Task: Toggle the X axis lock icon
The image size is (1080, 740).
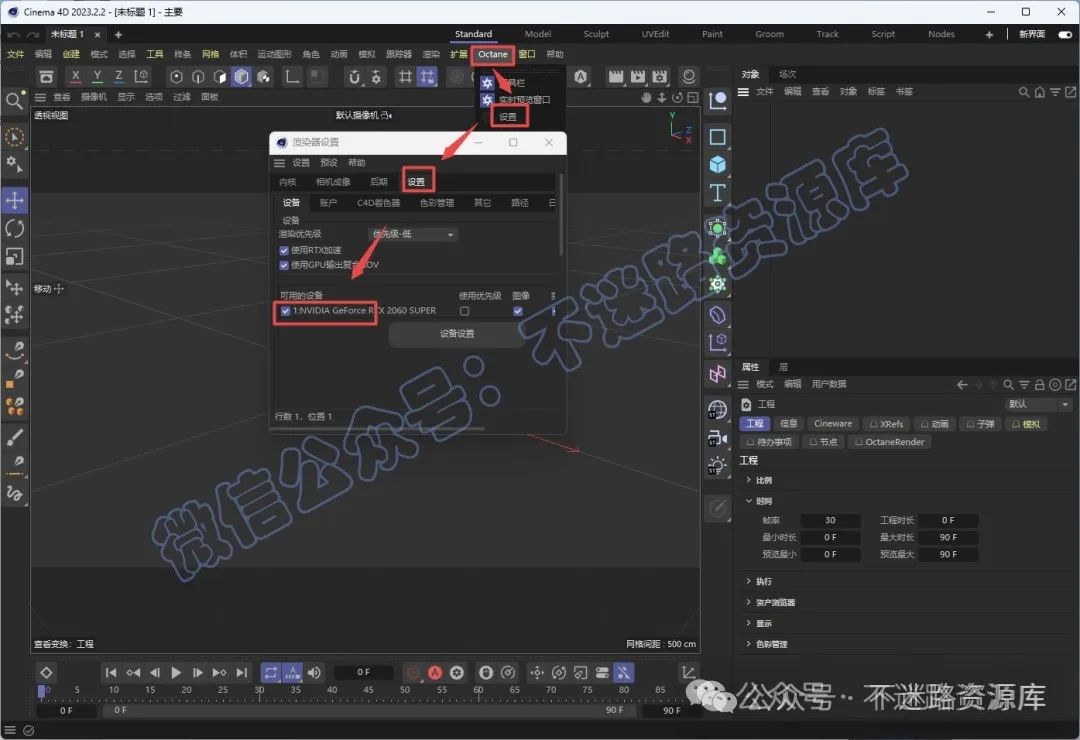Action: 76,76
